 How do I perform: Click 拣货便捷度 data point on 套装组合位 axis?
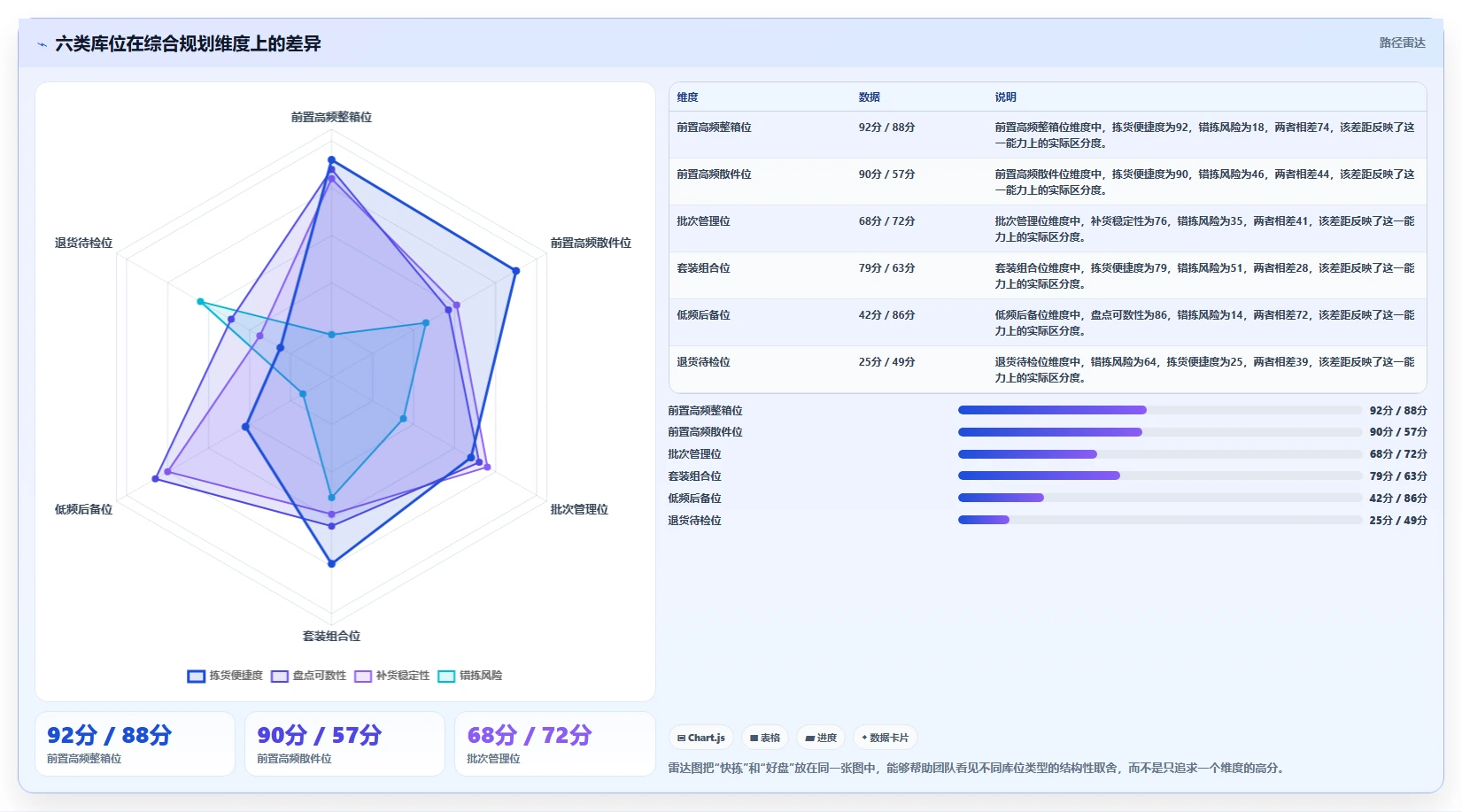(x=332, y=563)
